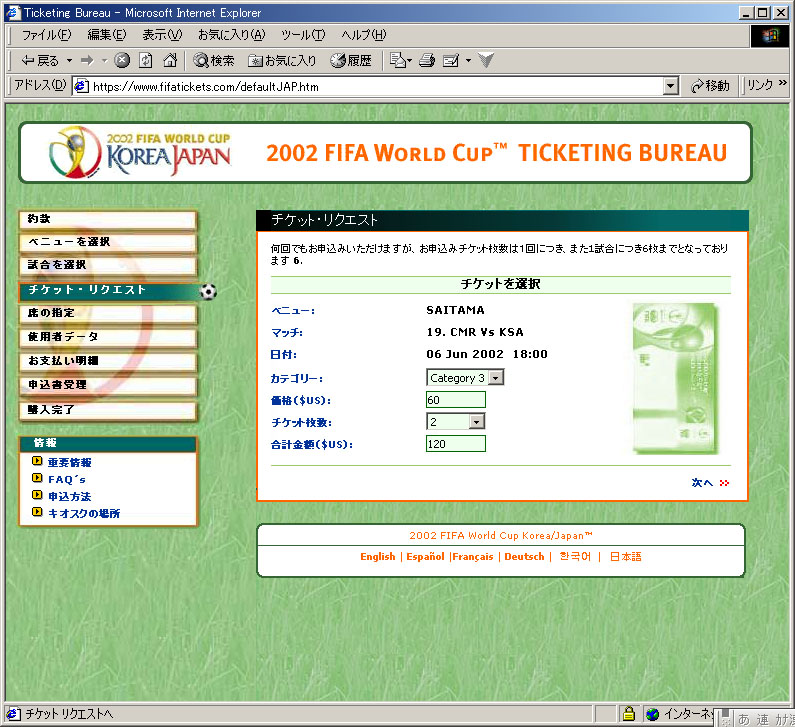
Task: Click the address bar URL field
Action: click(x=375, y=87)
